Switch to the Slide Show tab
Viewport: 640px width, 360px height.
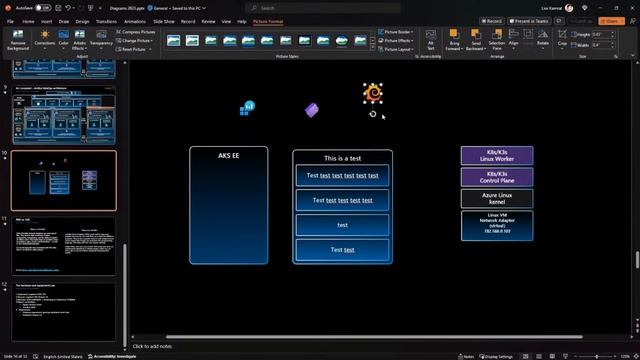(164, 21)
